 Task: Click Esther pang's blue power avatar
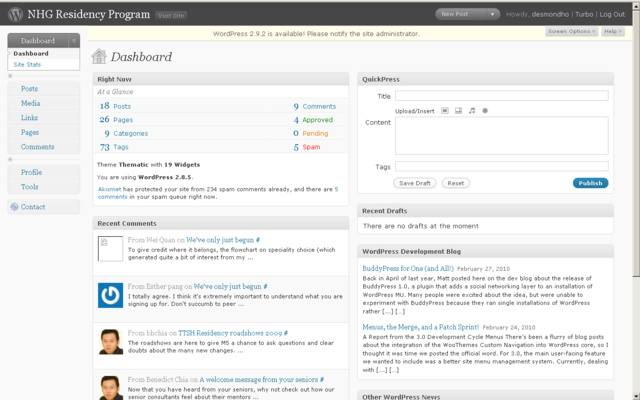point(110,295)
